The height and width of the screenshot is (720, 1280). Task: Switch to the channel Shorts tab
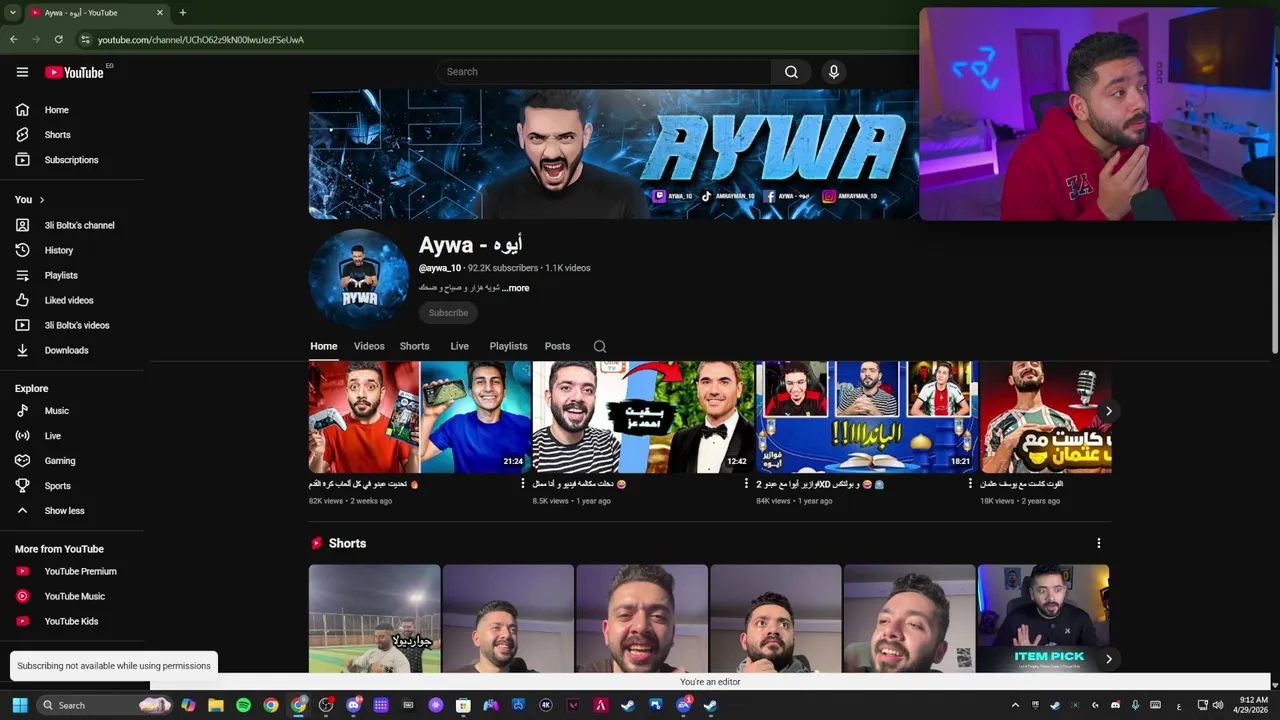(414, 346)
